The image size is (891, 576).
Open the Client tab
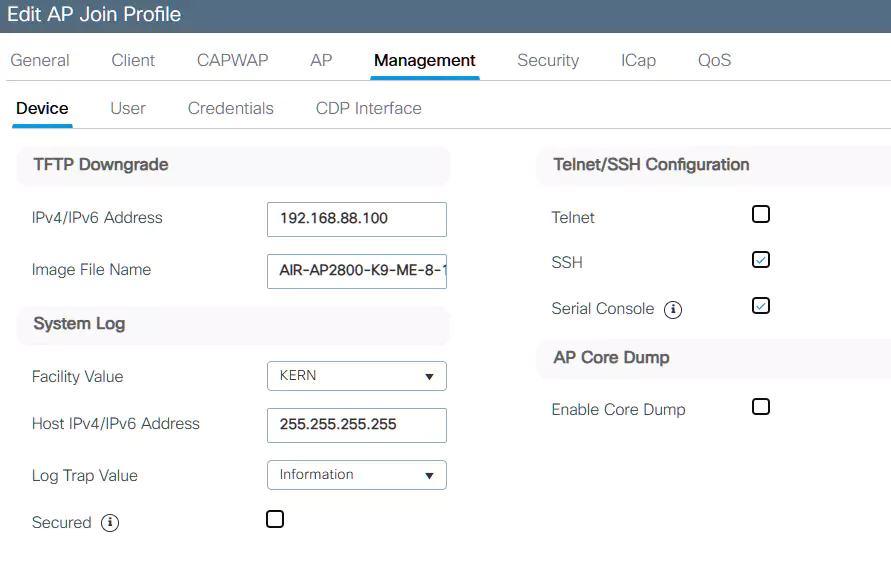(133, 60)
